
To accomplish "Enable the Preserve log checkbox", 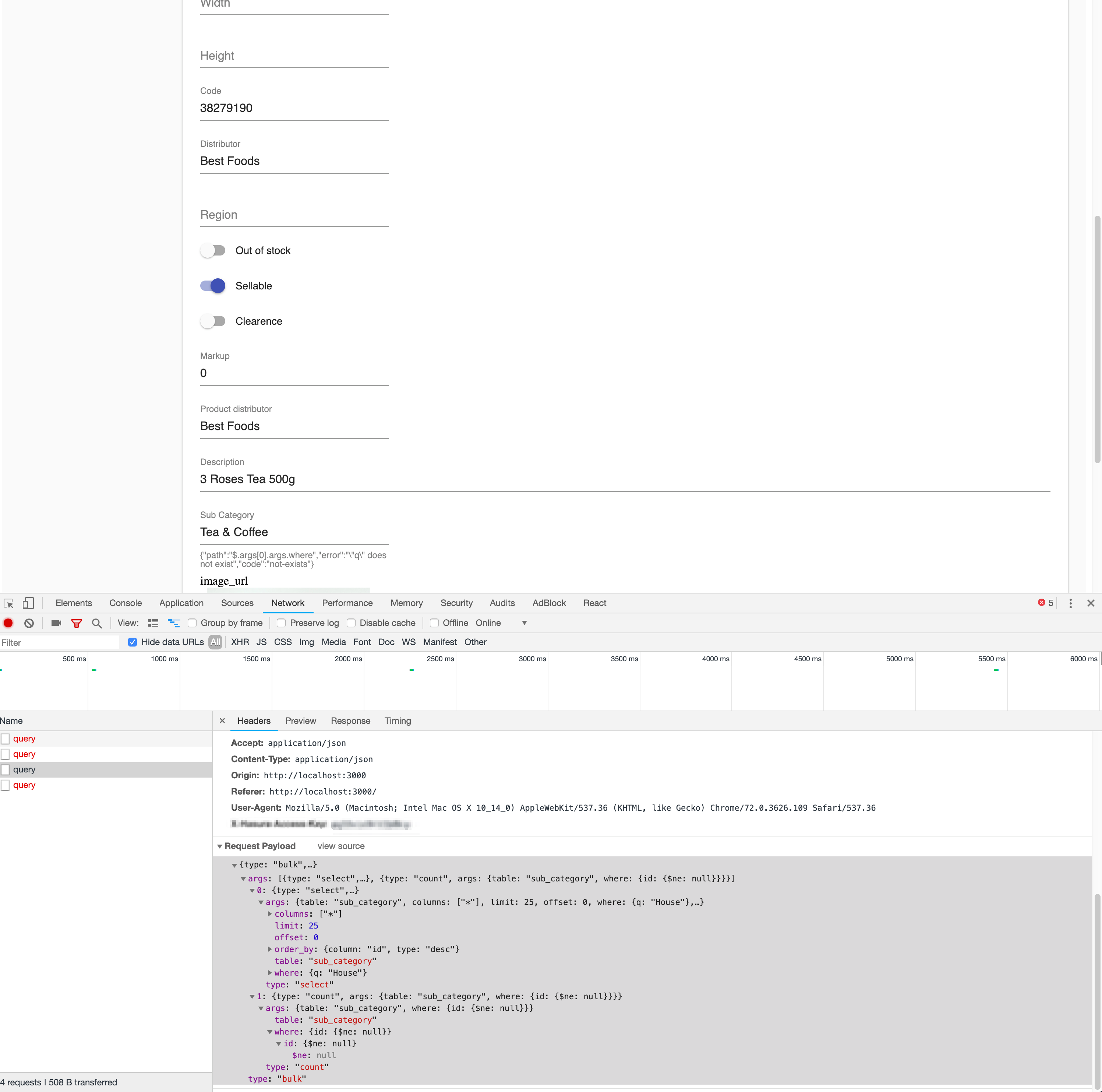I will (x=281, y=623).
